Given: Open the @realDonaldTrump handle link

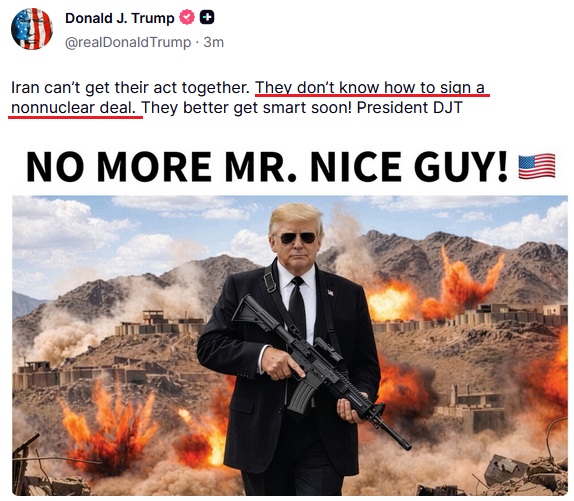Looking at the screenshot, I should coord(128,42).
